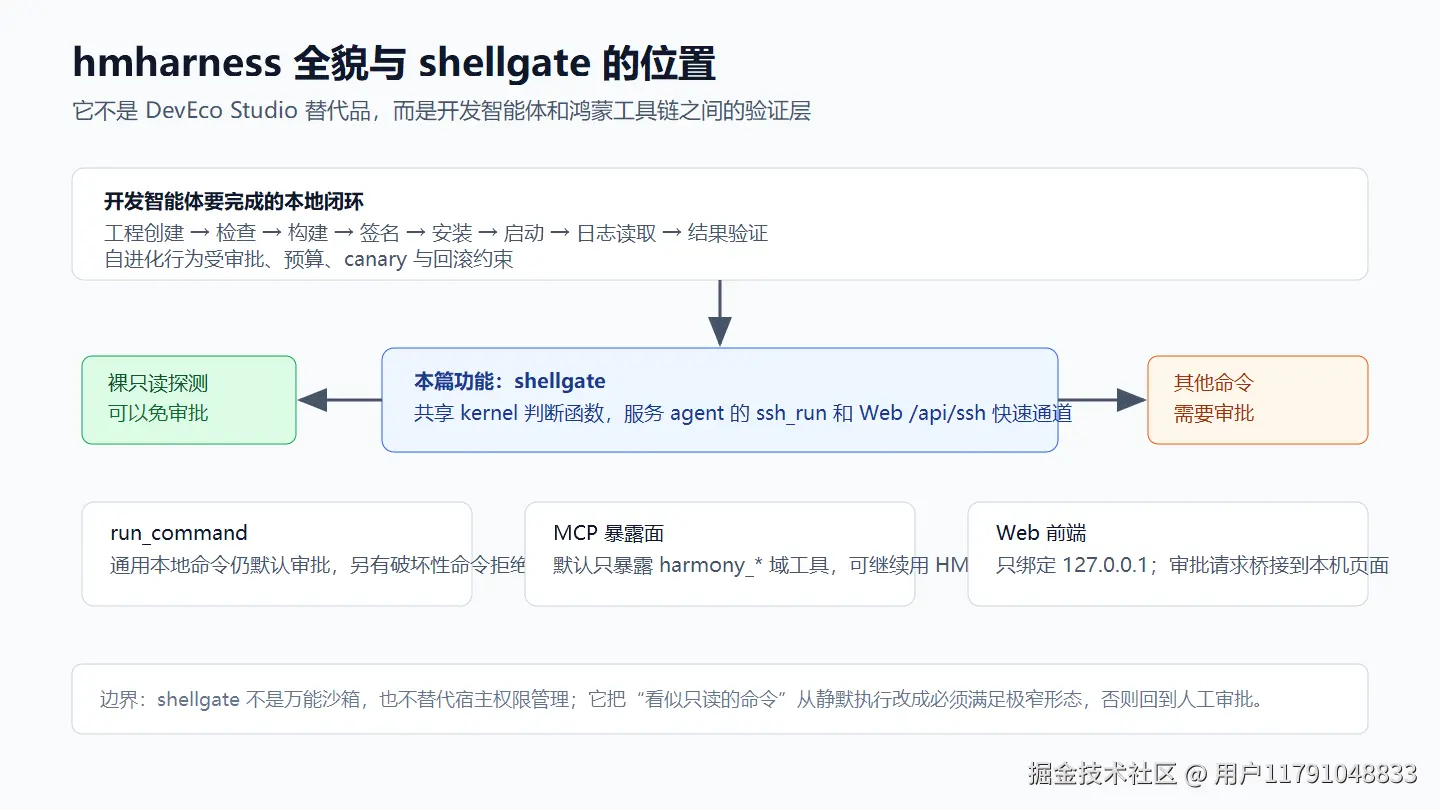Click the green box text '裸只读探测'
This screenshot has width=1440, height=810.
[x=158, y=384]
